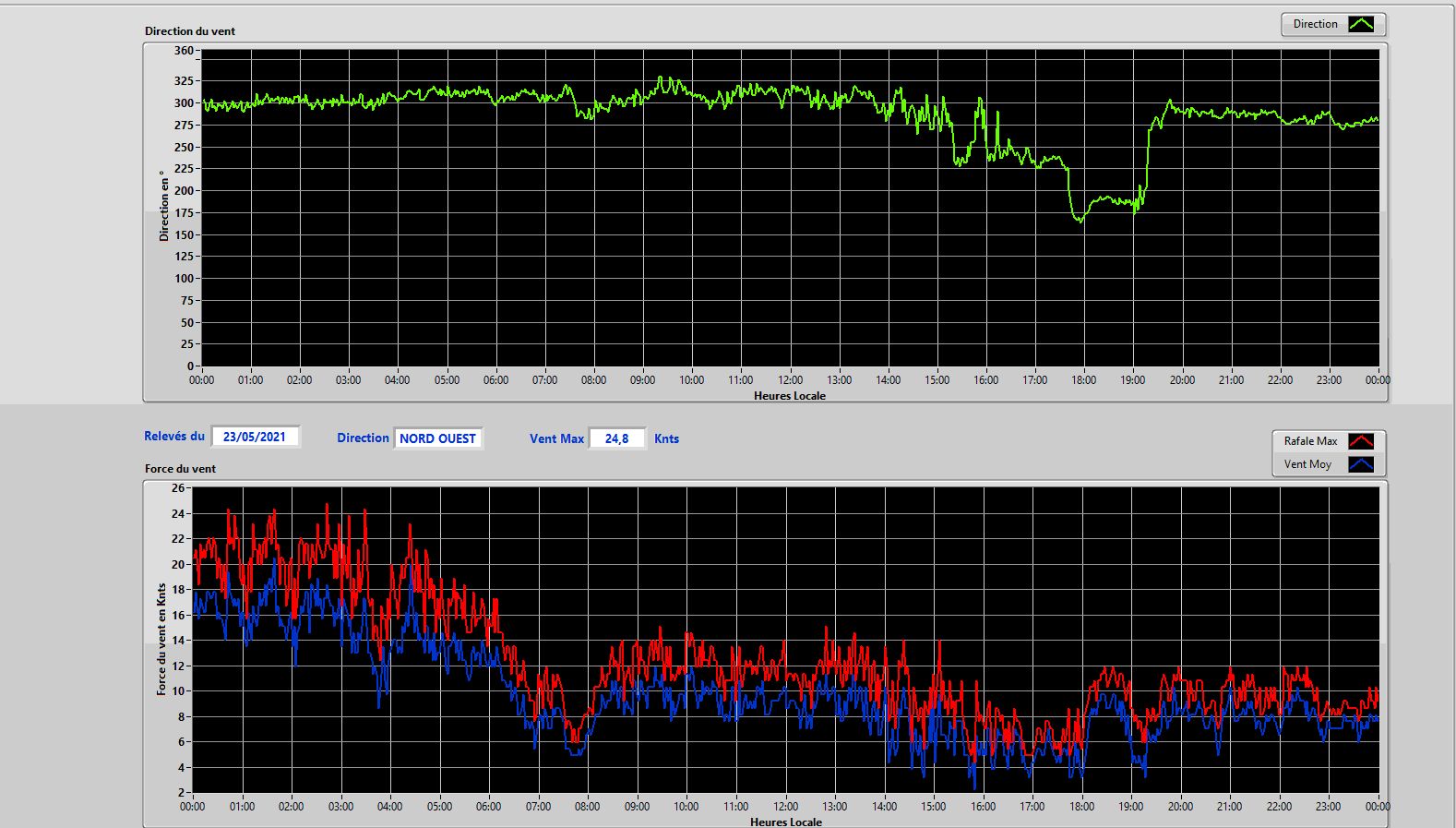Click the 'Direction en °' Y-axis label
Image resolution: width=1456 pixels, height=828 pixels.
(163, 206)
